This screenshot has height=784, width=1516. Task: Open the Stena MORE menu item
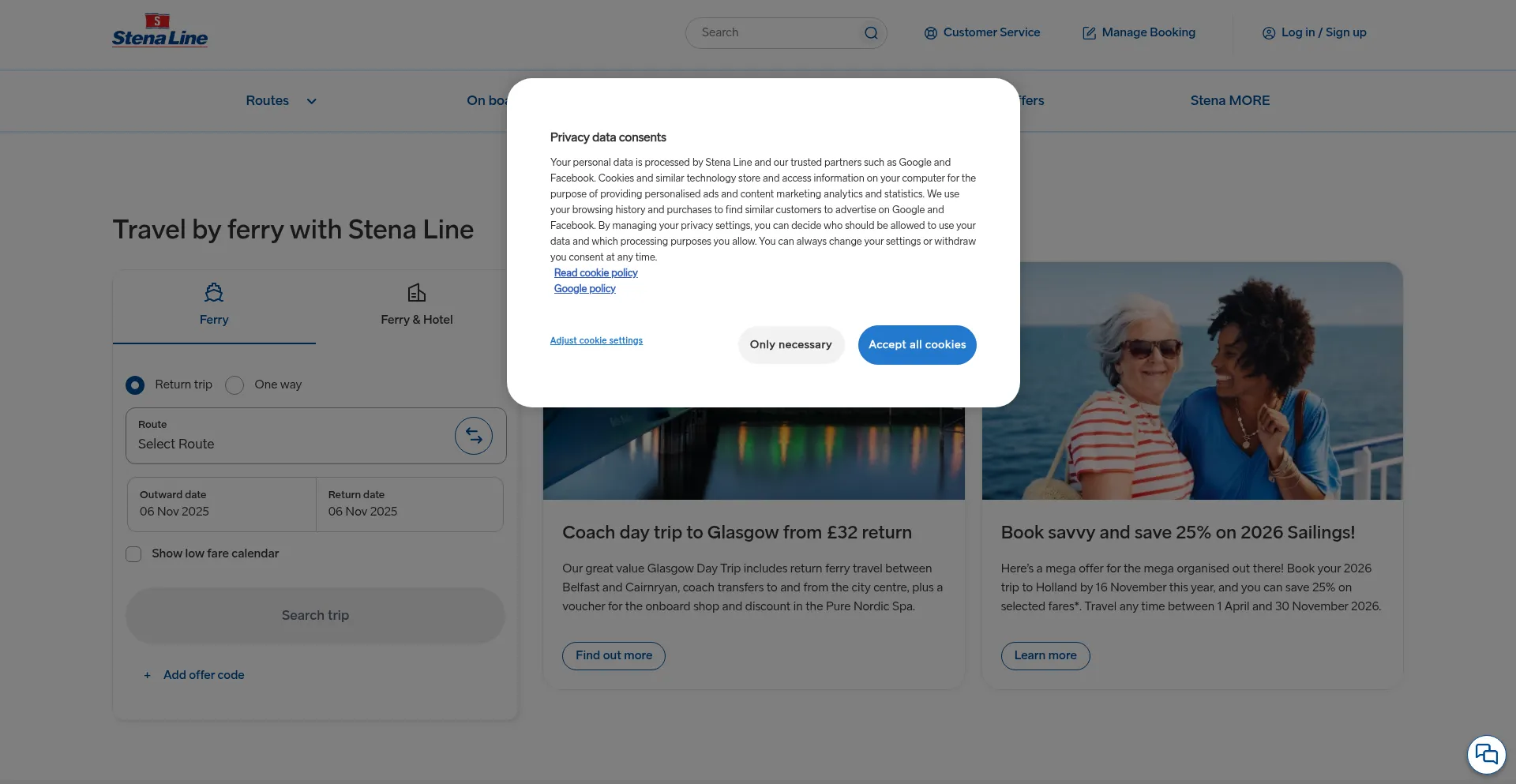[x=1229, y=100]
